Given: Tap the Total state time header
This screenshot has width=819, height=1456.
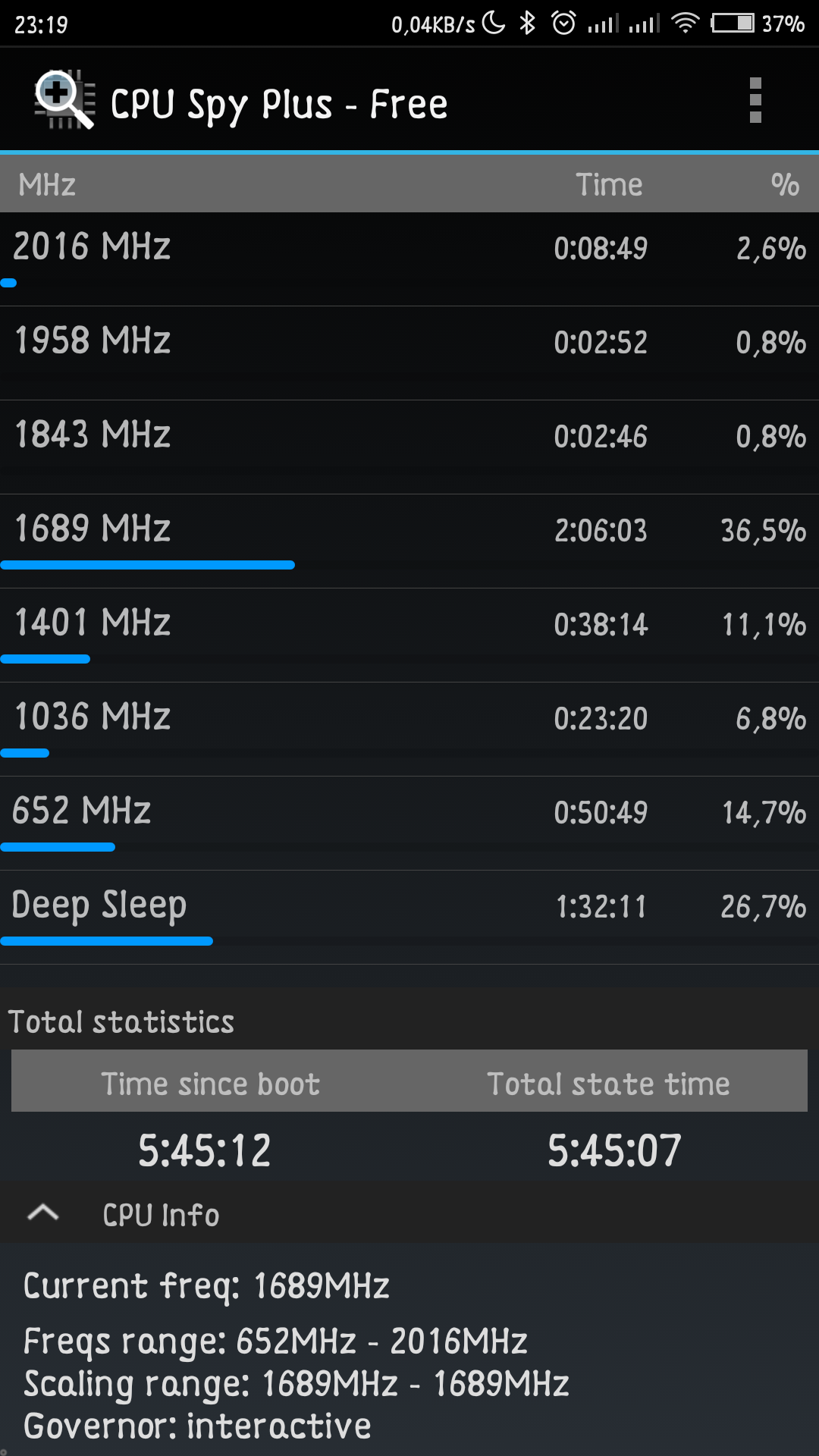Looking at the screenshot, I should (x=608, y=1084).
